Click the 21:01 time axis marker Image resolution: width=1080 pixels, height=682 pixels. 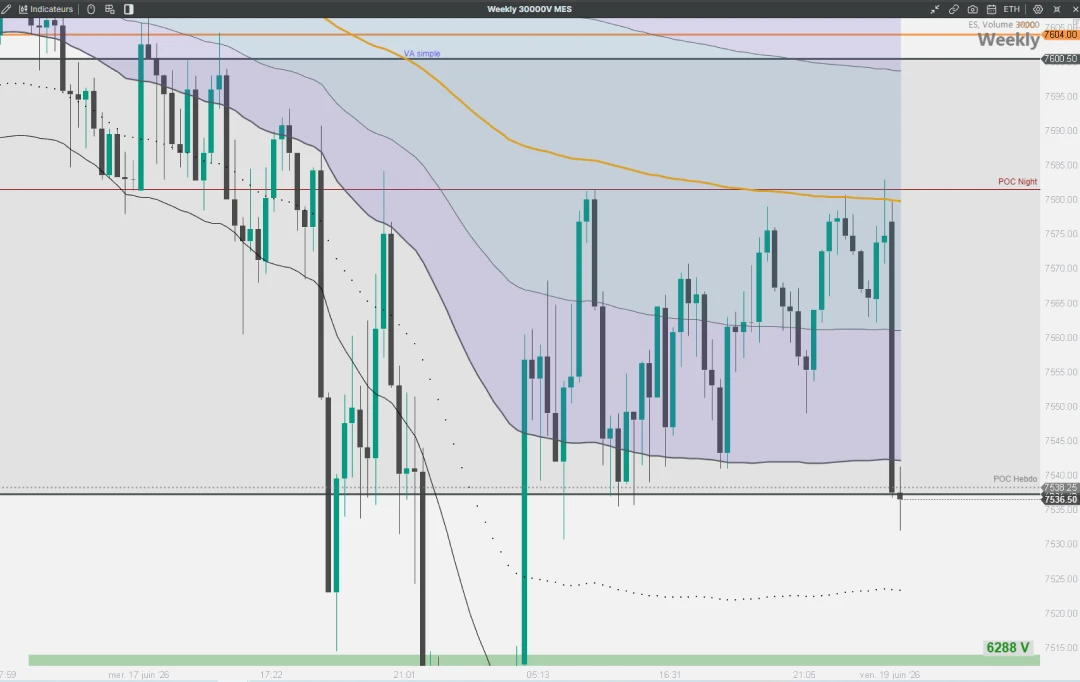pyautogui.click(x=404, y=674)
